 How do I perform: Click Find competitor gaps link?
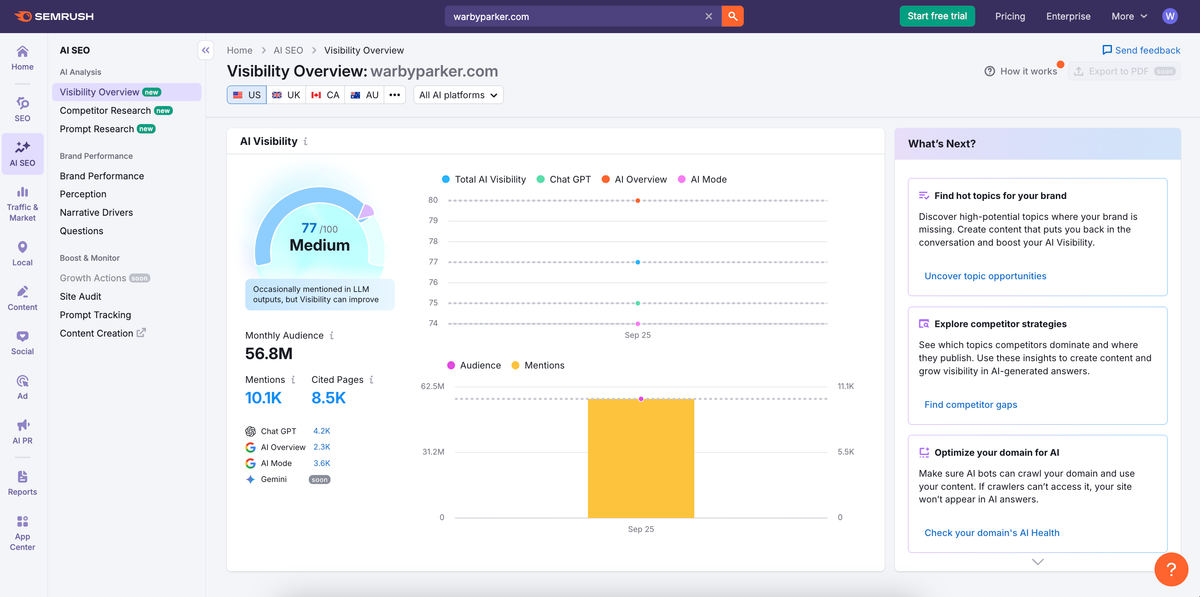(x=970, y=405)
